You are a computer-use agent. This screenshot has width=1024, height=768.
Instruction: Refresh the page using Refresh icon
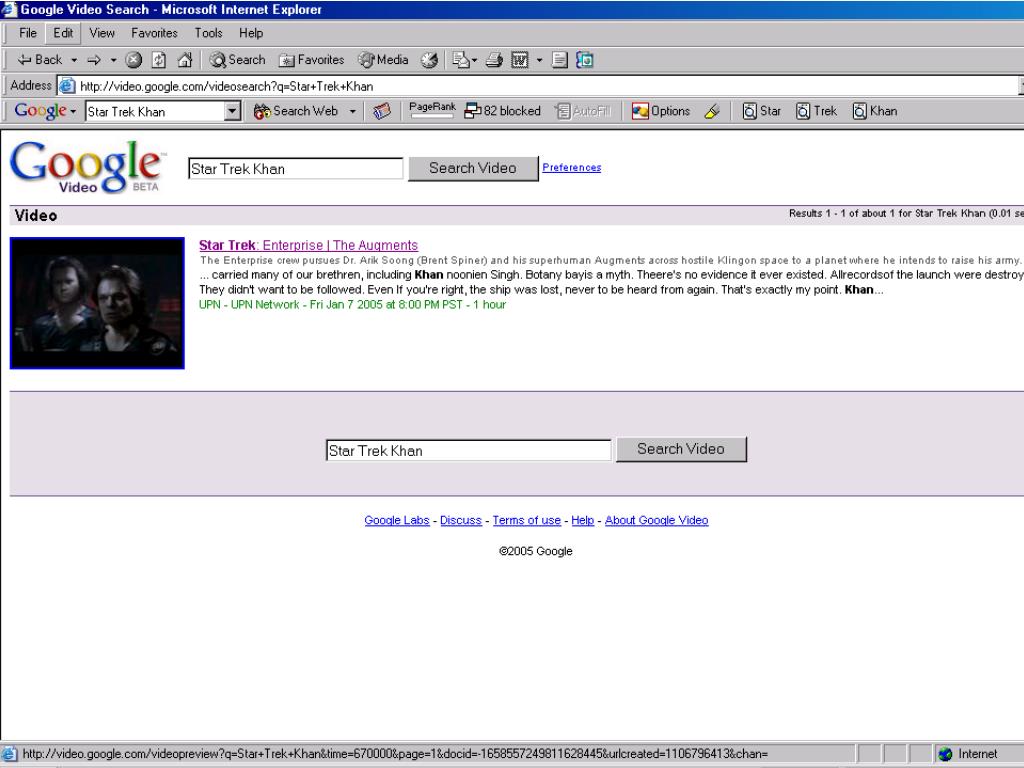pos(159,60)
